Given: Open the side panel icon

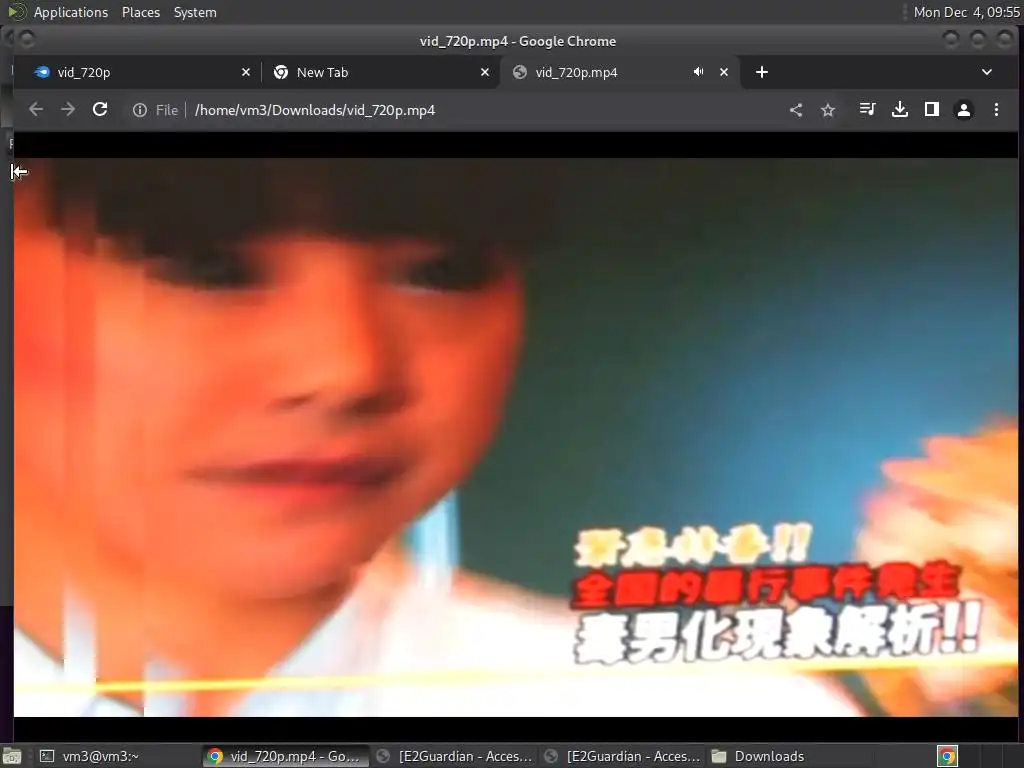Looking at the screenshot, I should pos(932,110).
